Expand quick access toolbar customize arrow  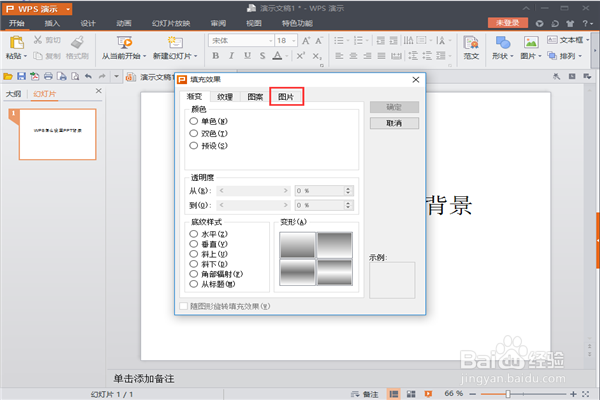tap(116, 77)
